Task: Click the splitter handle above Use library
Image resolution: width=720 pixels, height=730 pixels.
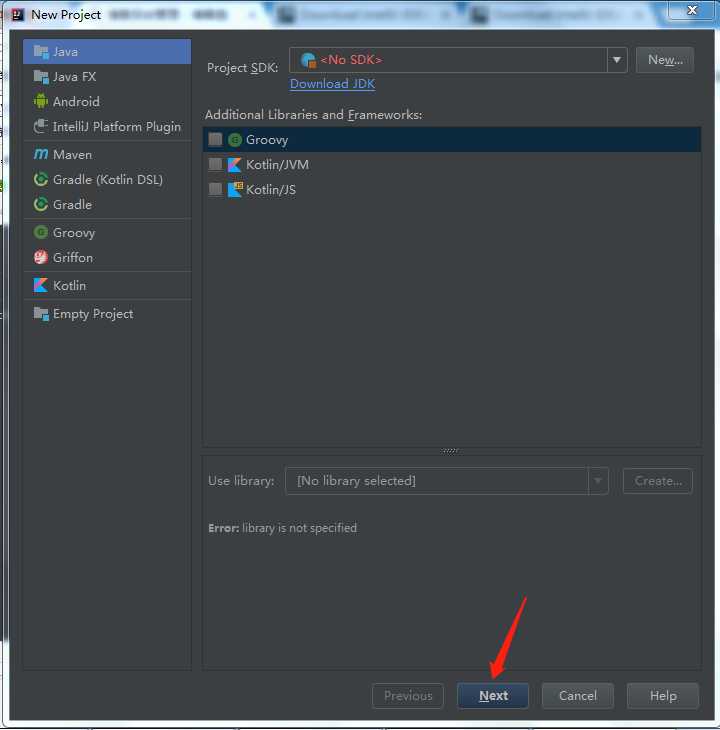Action: click(x=450, y=451)
